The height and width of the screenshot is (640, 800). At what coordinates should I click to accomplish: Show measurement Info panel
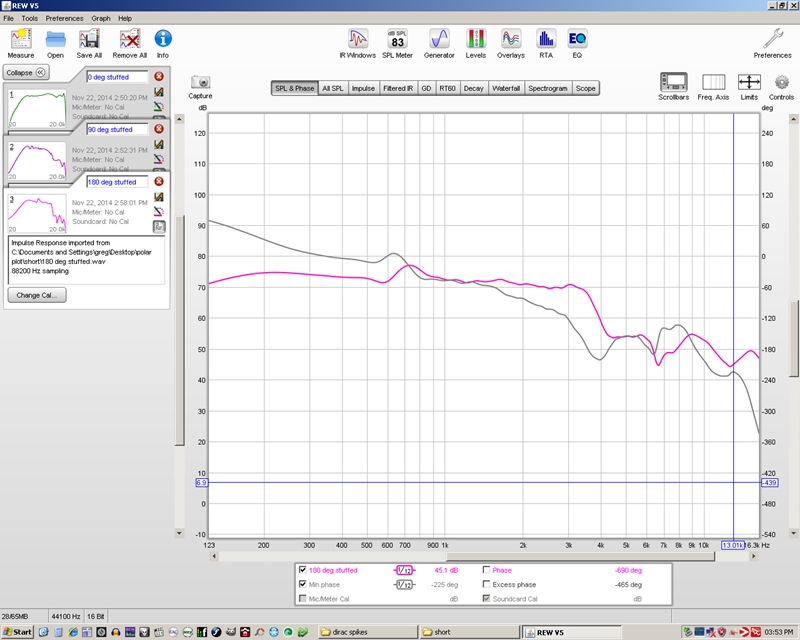[163, 44]
